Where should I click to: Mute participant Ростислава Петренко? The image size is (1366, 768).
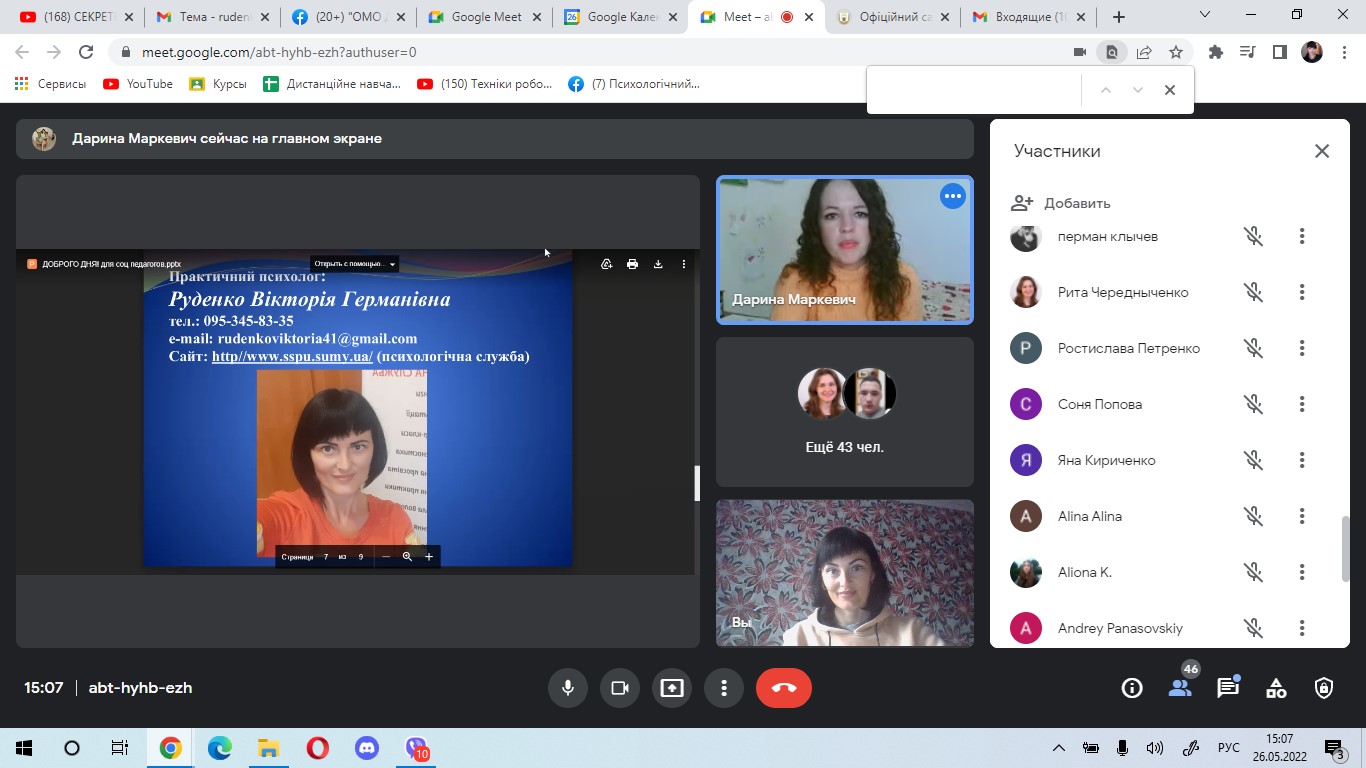tap(1254, 348)
